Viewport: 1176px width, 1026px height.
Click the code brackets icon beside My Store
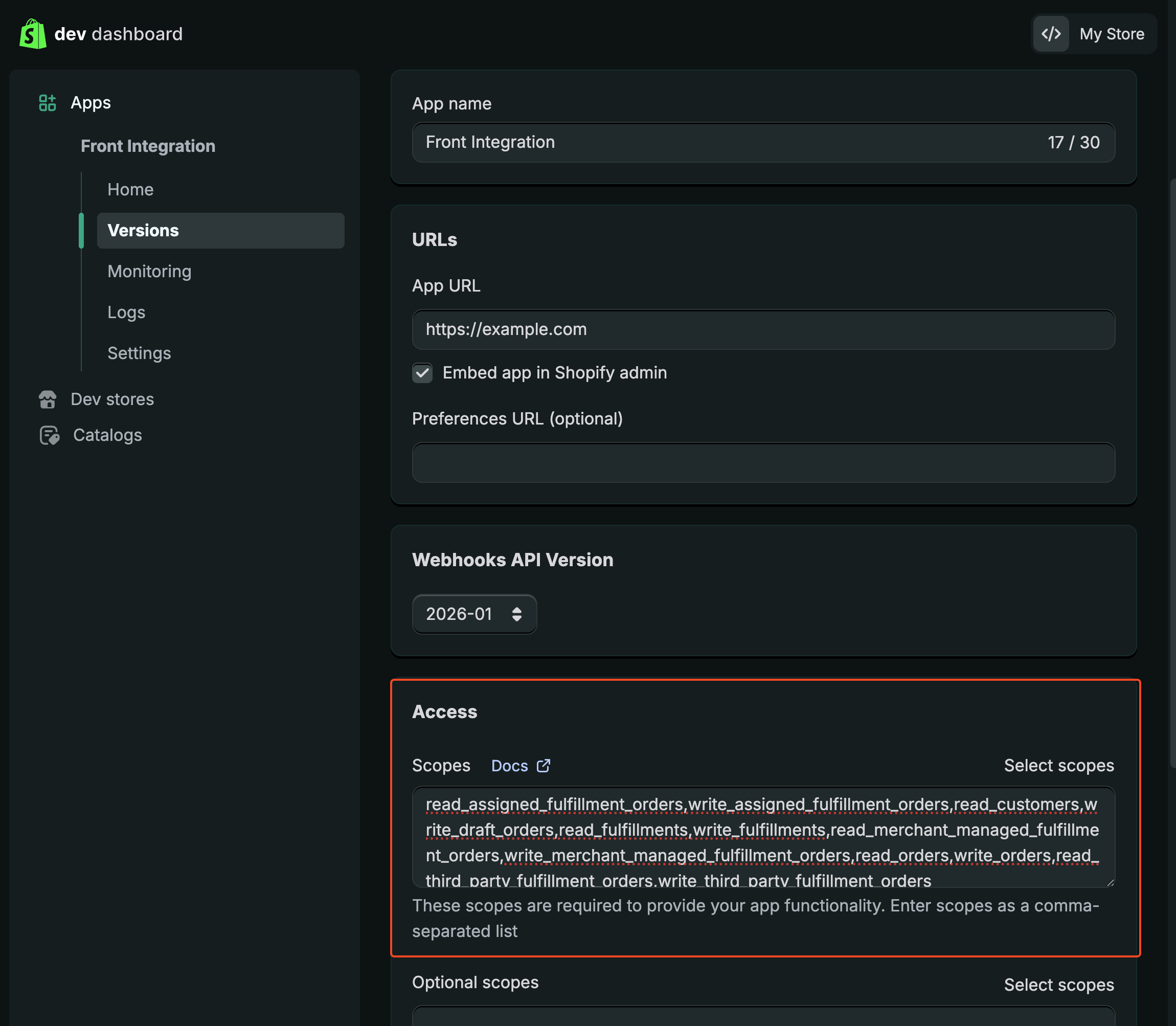[1051, 34]
